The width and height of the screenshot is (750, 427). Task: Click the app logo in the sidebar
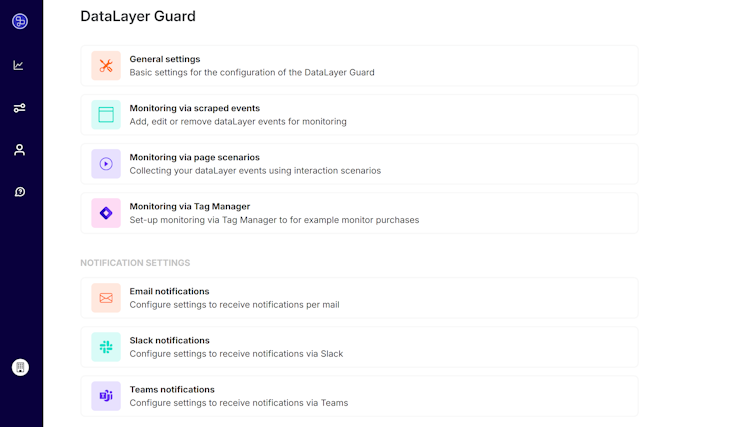point(20,21)
